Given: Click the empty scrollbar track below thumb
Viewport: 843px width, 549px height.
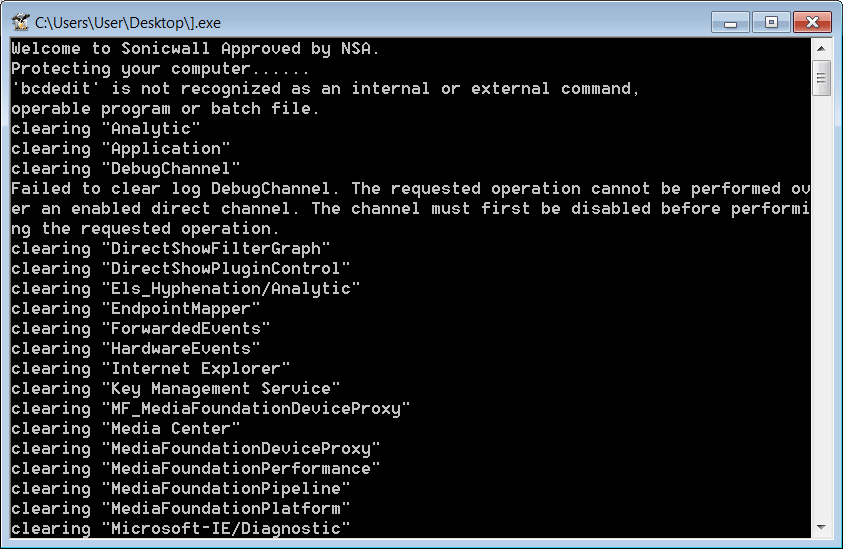Looking at the screenshot, I should pos(821,306).
